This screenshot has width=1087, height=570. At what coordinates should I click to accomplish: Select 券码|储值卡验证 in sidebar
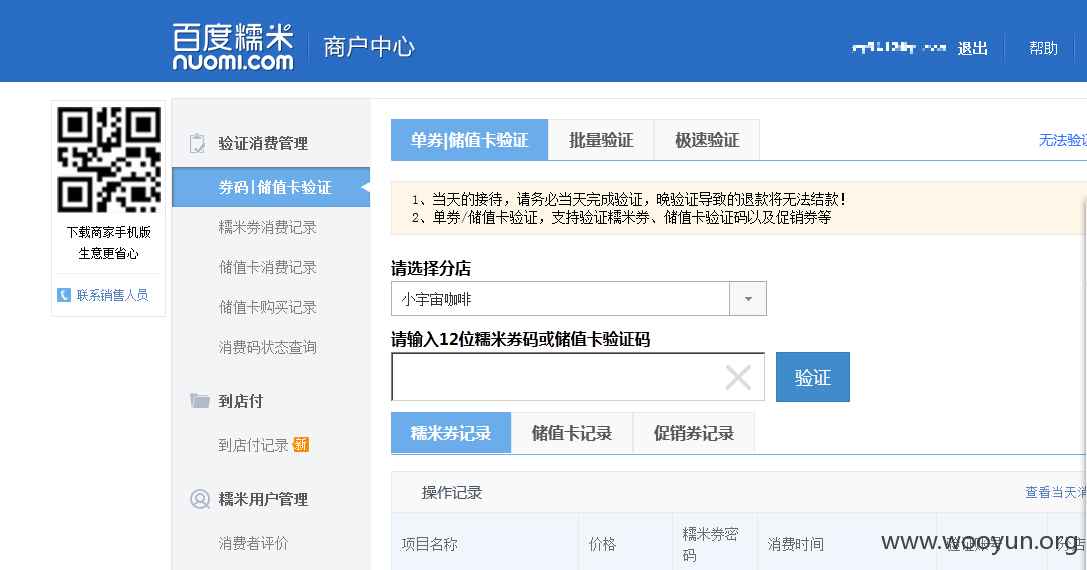[x=271, y=187]
